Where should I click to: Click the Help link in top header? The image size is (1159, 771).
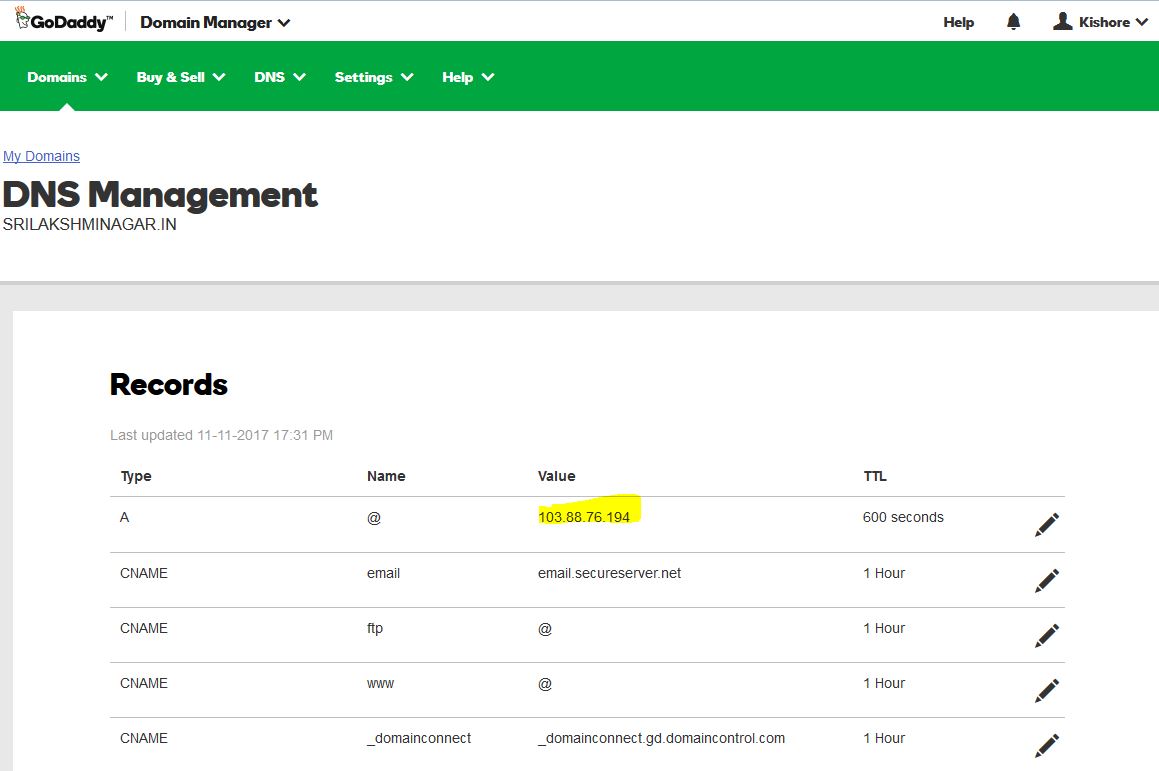point(958,22)
